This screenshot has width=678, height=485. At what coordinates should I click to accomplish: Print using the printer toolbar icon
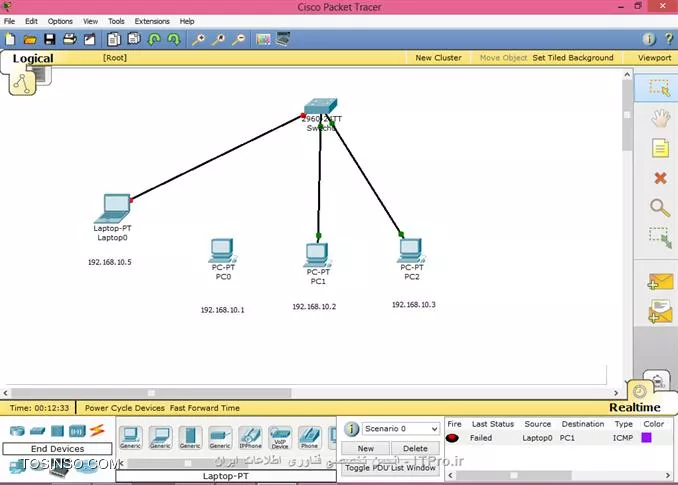pos(70,40)
